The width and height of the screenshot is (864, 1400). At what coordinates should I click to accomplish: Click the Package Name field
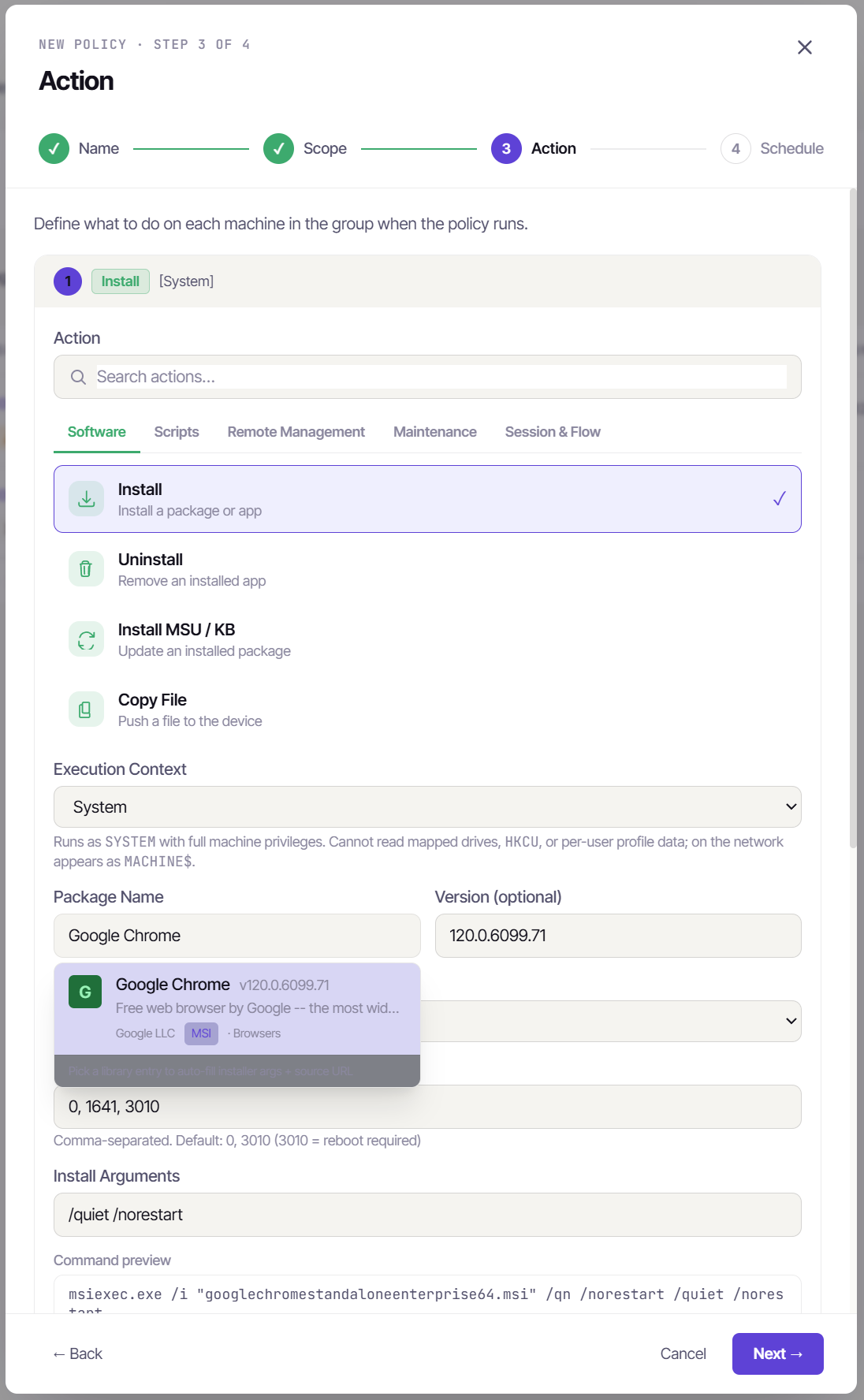tap(236, 936)
